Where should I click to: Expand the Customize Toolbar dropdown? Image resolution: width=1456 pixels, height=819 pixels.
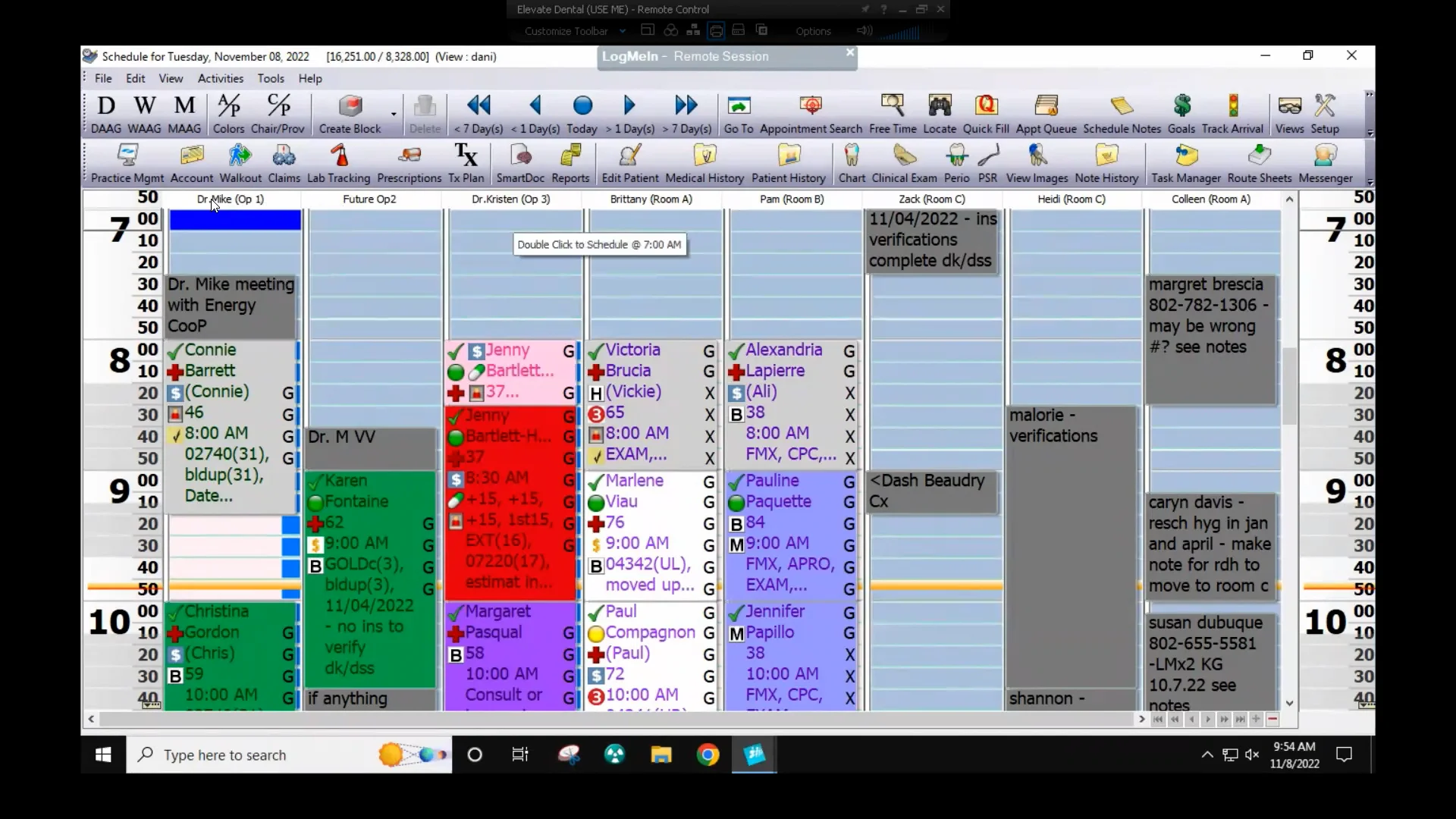622,31
